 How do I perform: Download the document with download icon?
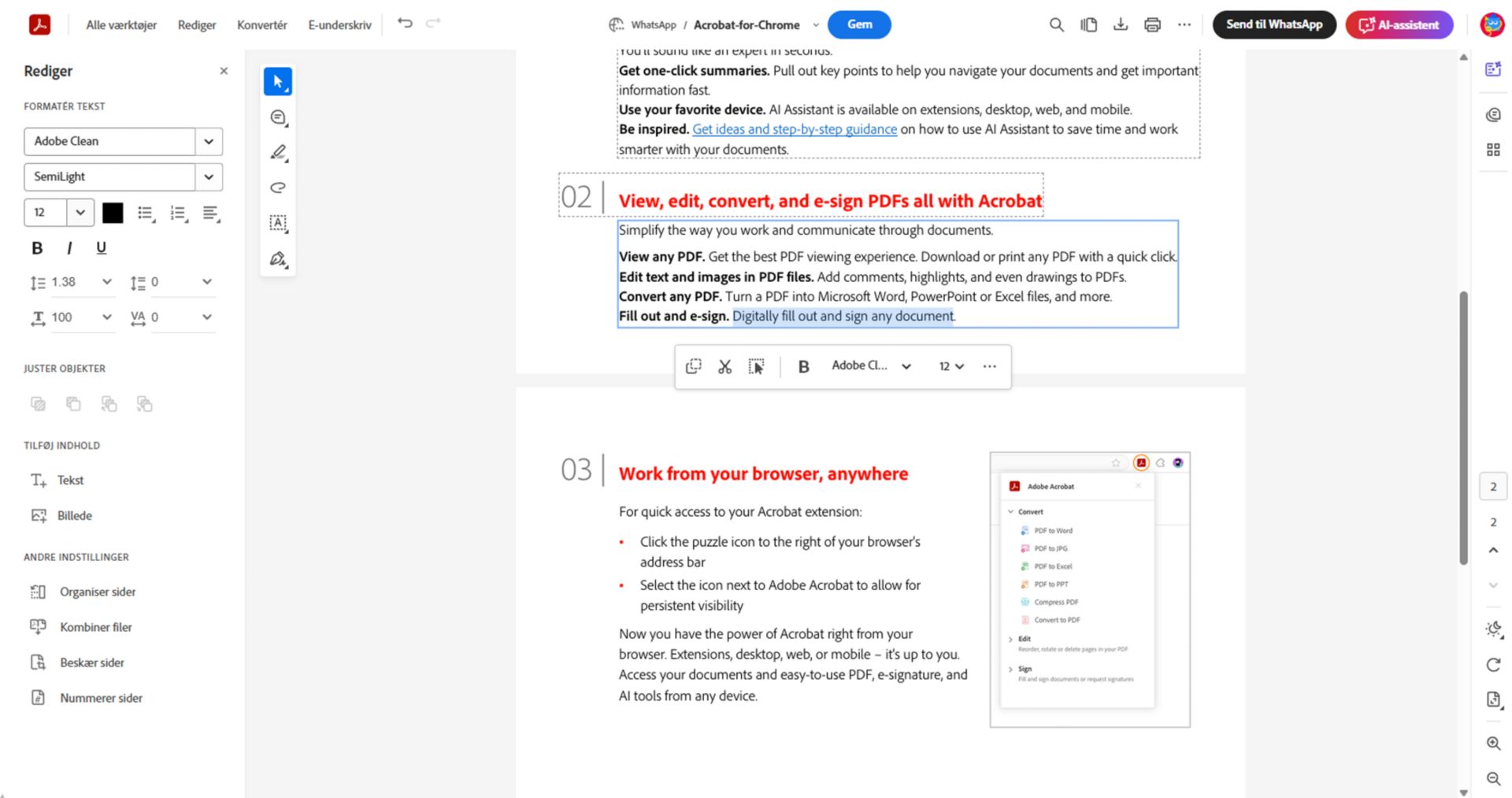[x=1121, y=24]
